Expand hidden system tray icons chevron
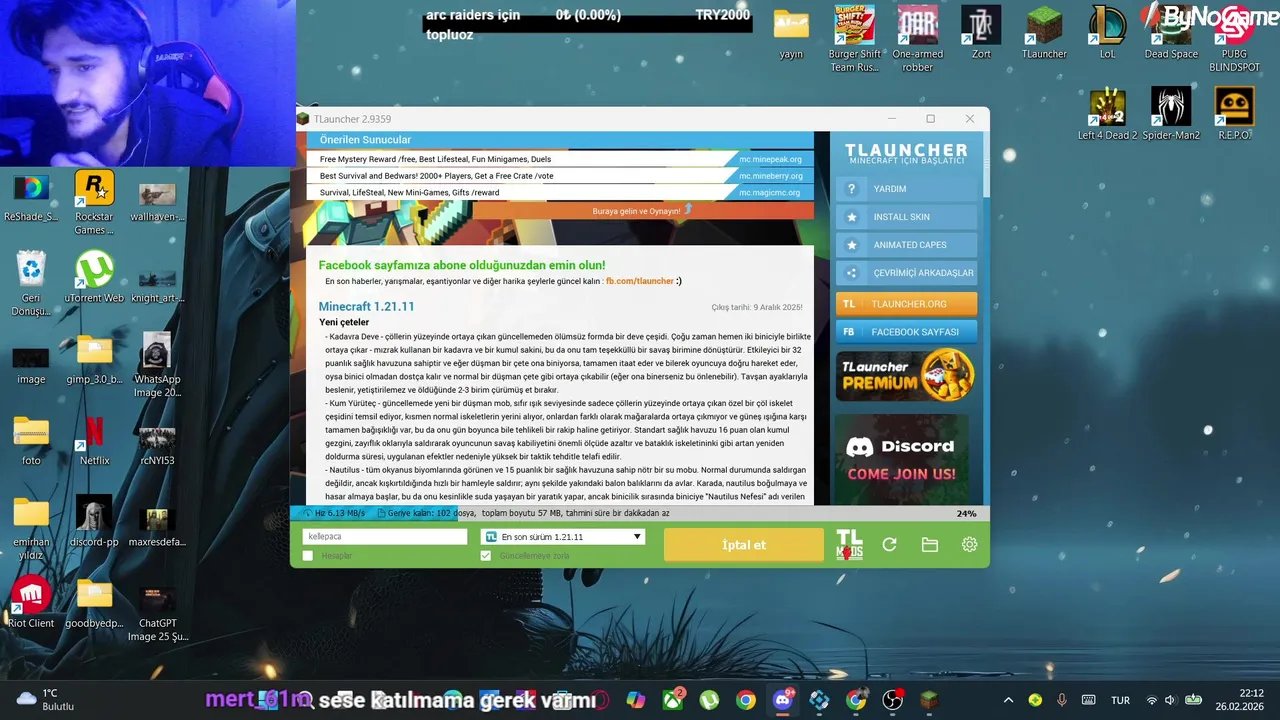This screenshot has width=1280, height=720. (1008, 700)
